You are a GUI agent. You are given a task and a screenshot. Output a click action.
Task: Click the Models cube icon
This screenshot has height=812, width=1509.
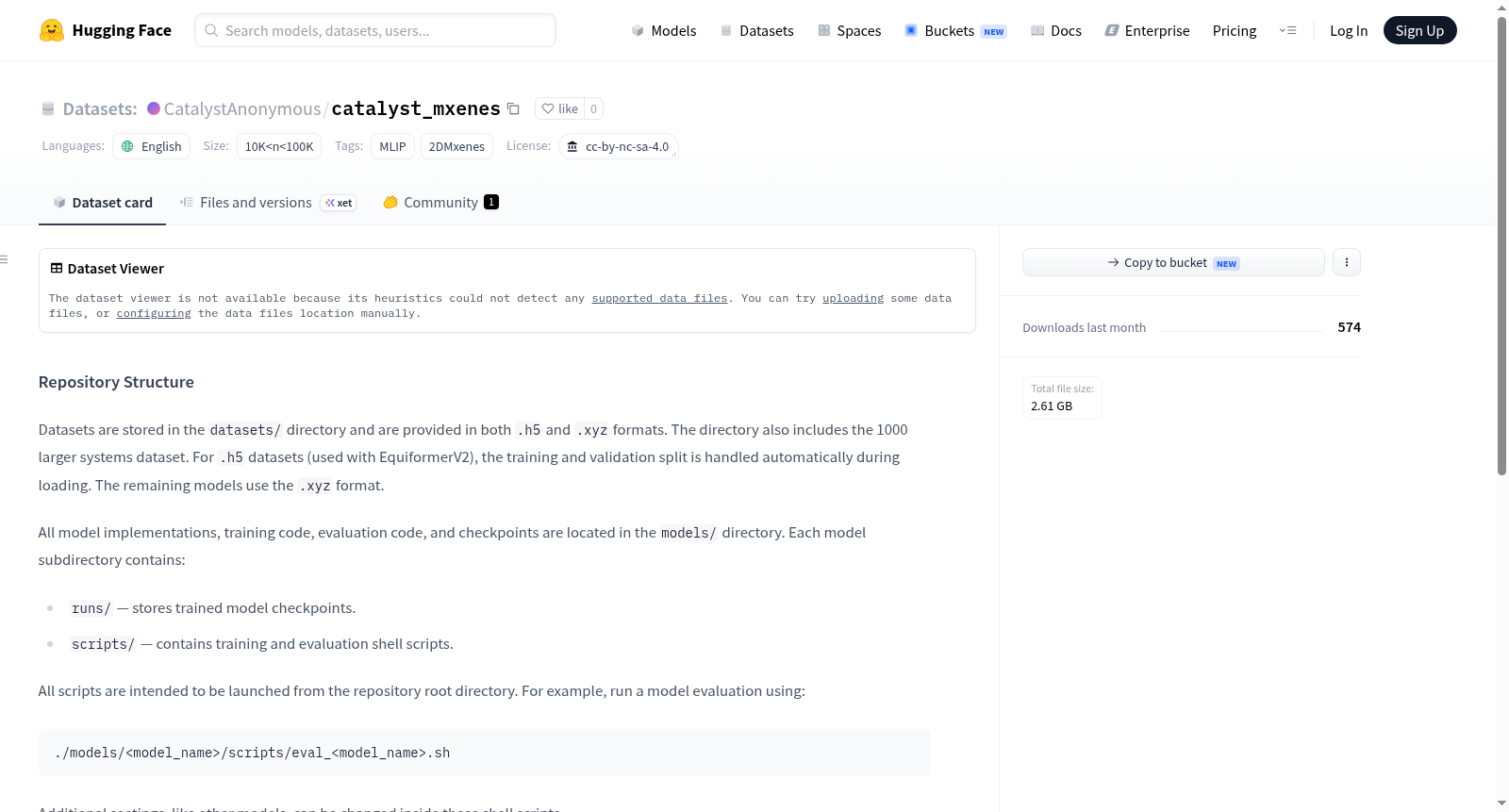[638, 31]
